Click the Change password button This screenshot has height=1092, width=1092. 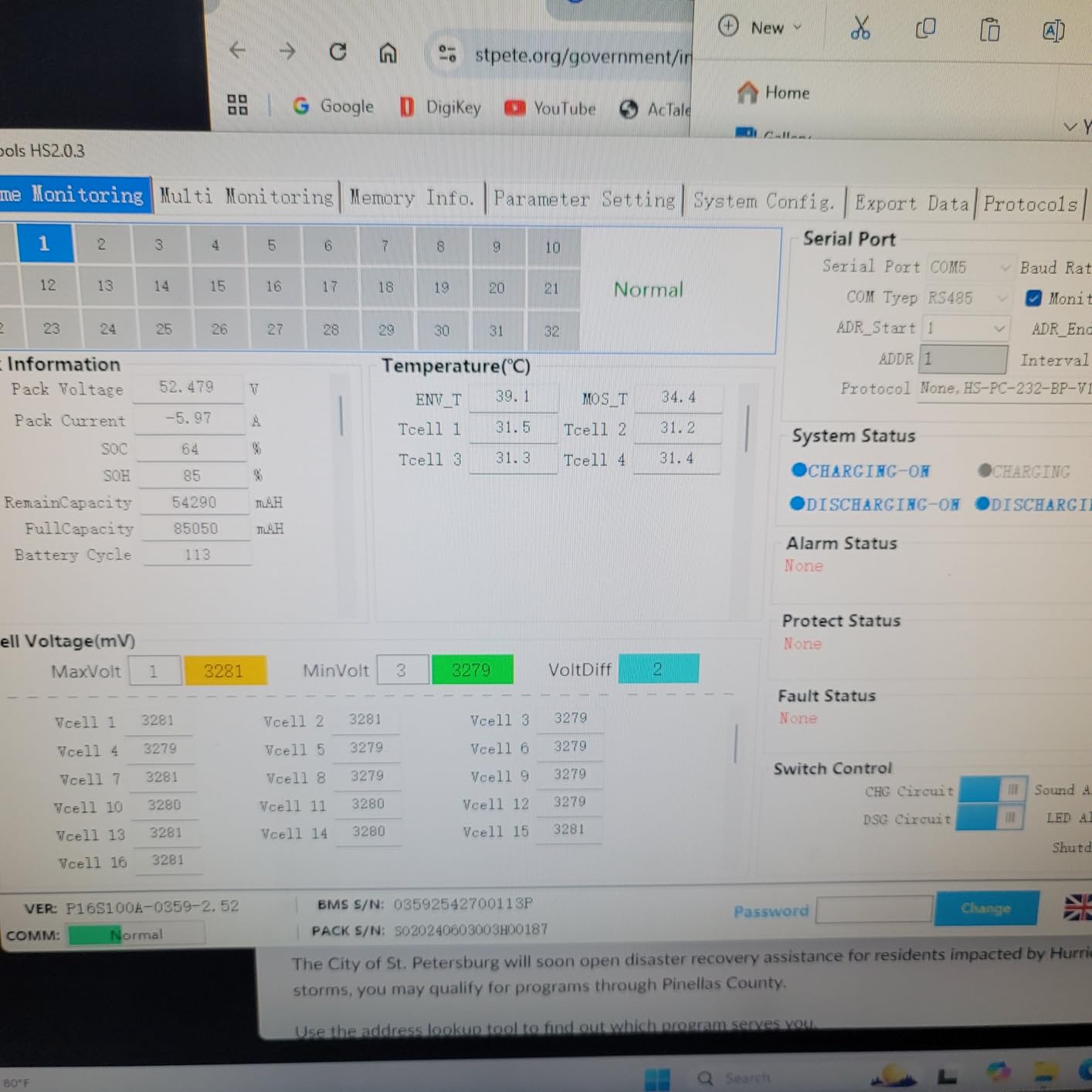[986, 908]
